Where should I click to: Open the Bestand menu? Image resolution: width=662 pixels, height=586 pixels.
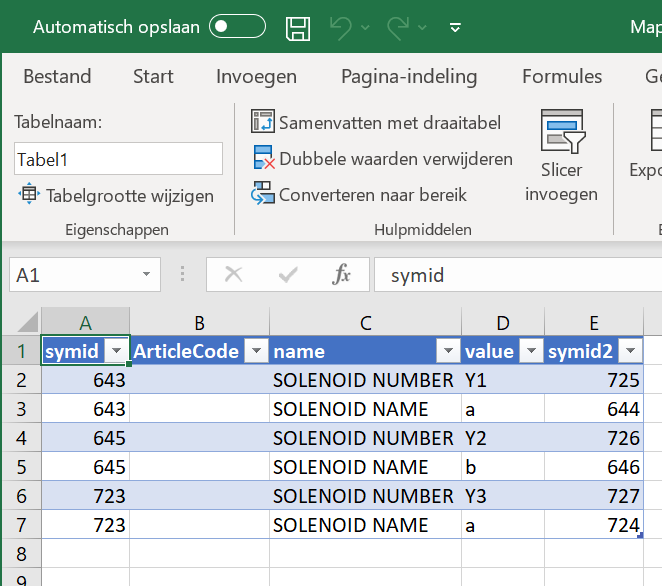[57, 77]
